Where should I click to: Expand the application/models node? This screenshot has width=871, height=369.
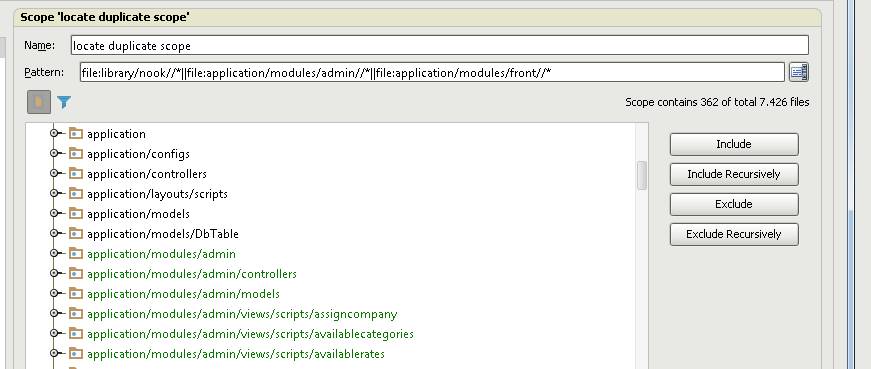pyautogui.click(x=54, y=213)
